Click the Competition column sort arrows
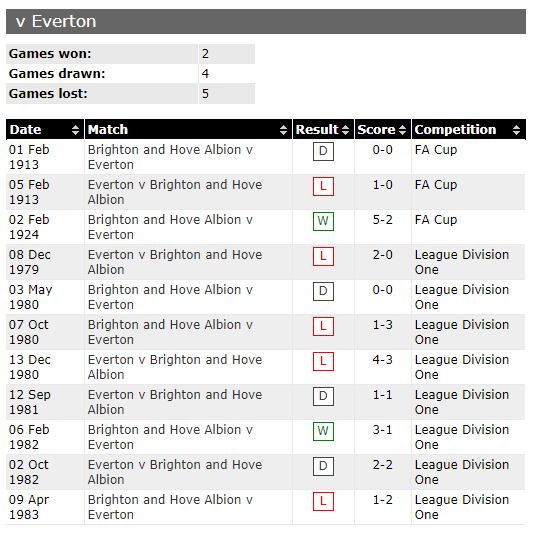This screenshot has height=537, width=534. (x=517, y=130)
